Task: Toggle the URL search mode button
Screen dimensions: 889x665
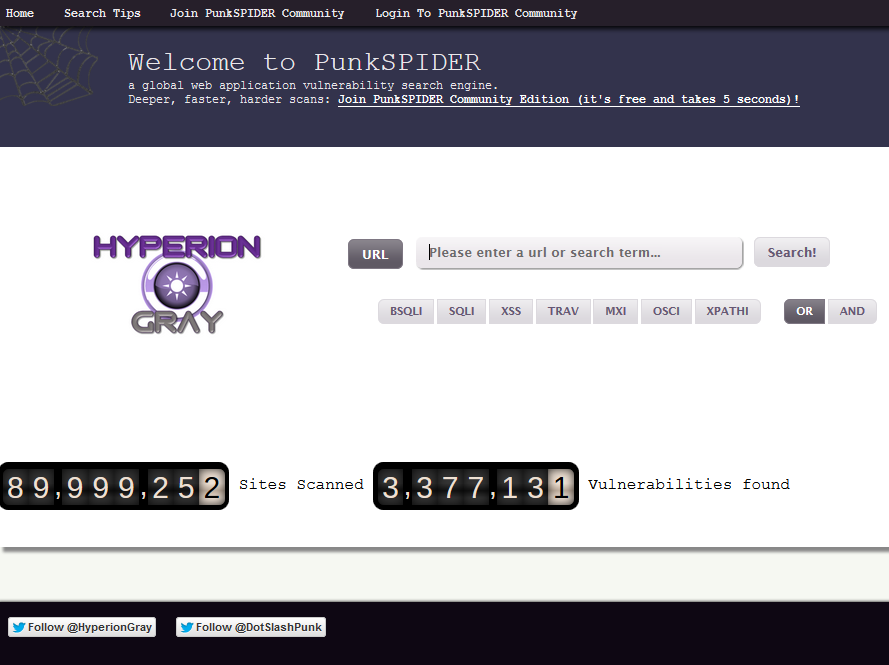Action: (x=375, y=254)
